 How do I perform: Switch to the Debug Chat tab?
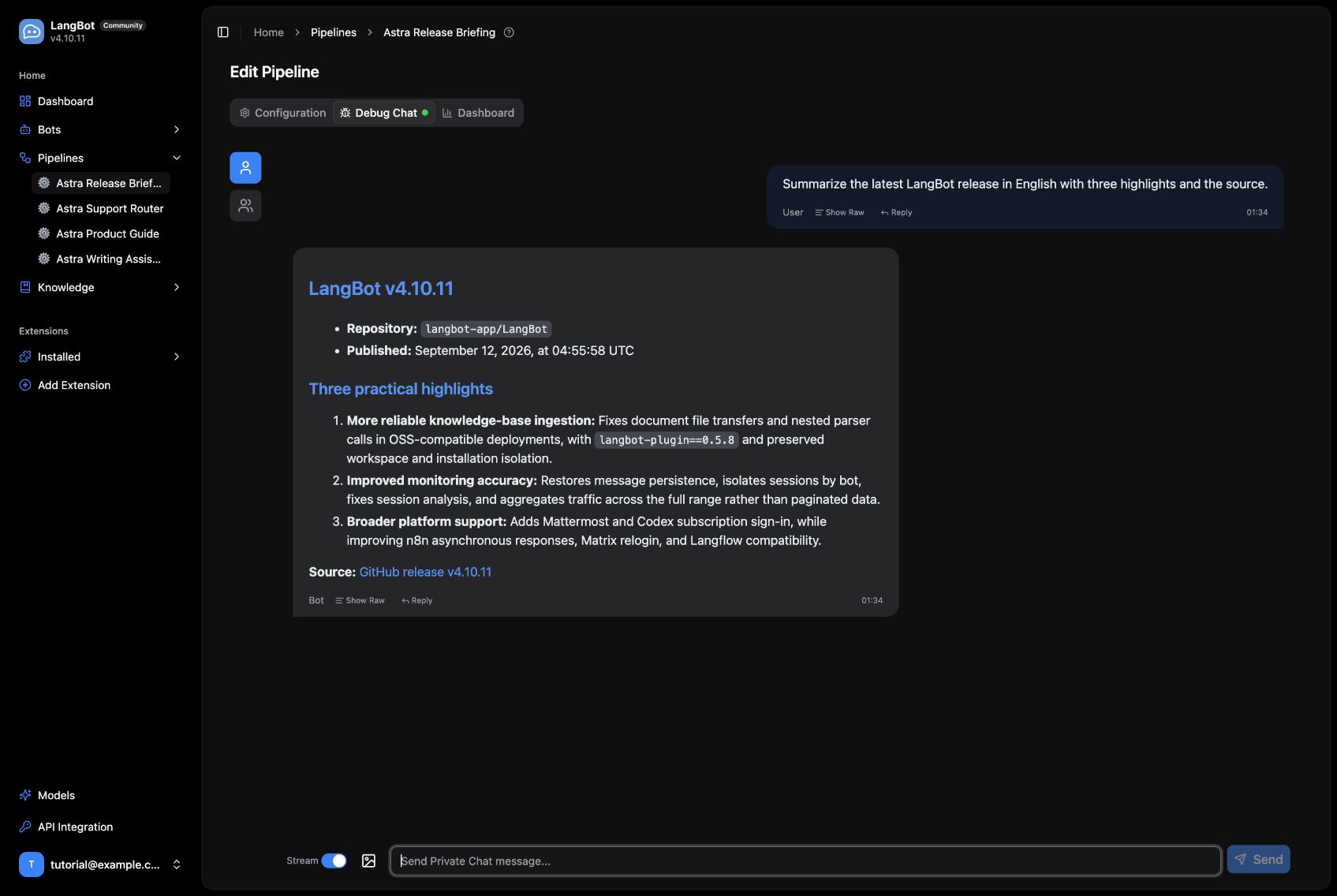pyautogui.click(x=383, y=113)
